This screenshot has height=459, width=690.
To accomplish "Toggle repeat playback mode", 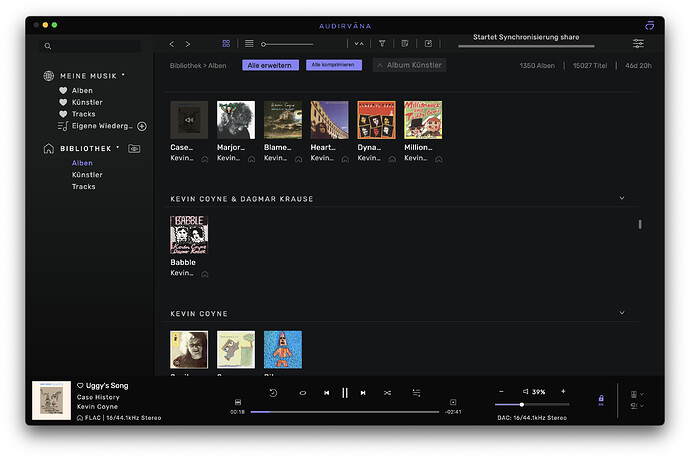I will click(x=303, y=393).
